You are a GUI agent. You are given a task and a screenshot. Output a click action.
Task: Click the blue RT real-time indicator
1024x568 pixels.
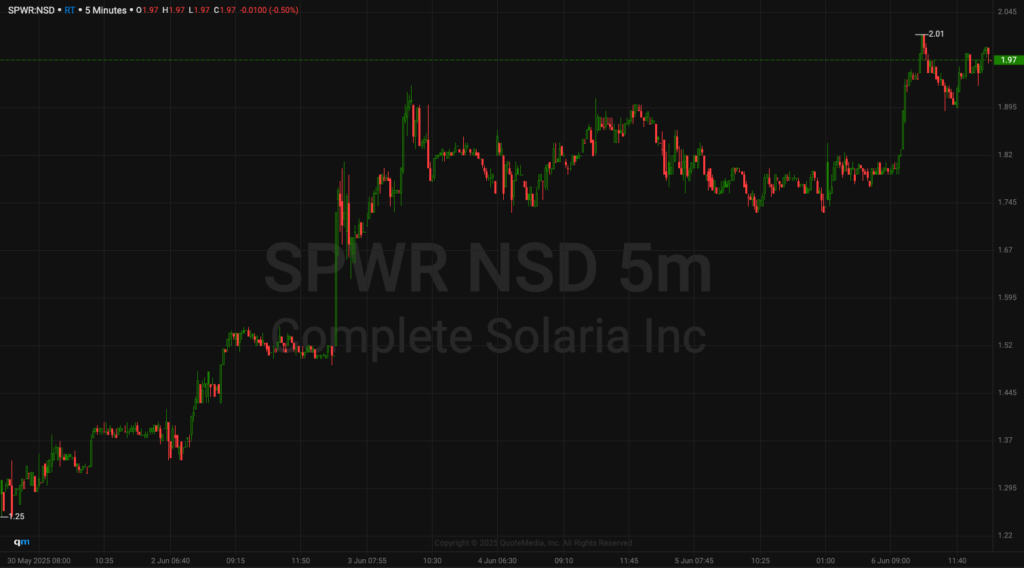click(70, 10)
